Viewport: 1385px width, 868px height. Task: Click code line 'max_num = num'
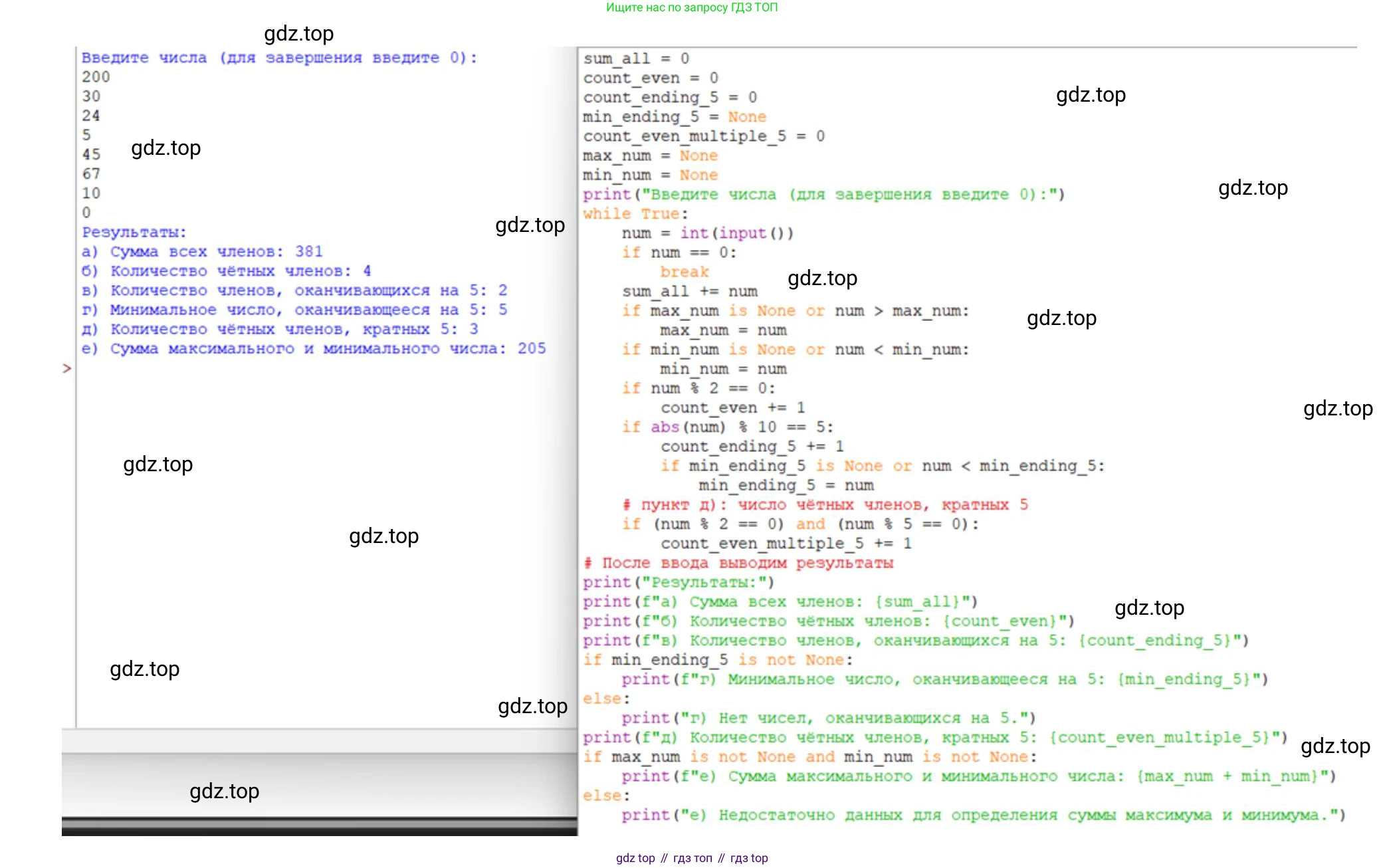click(x=723, y=330)
